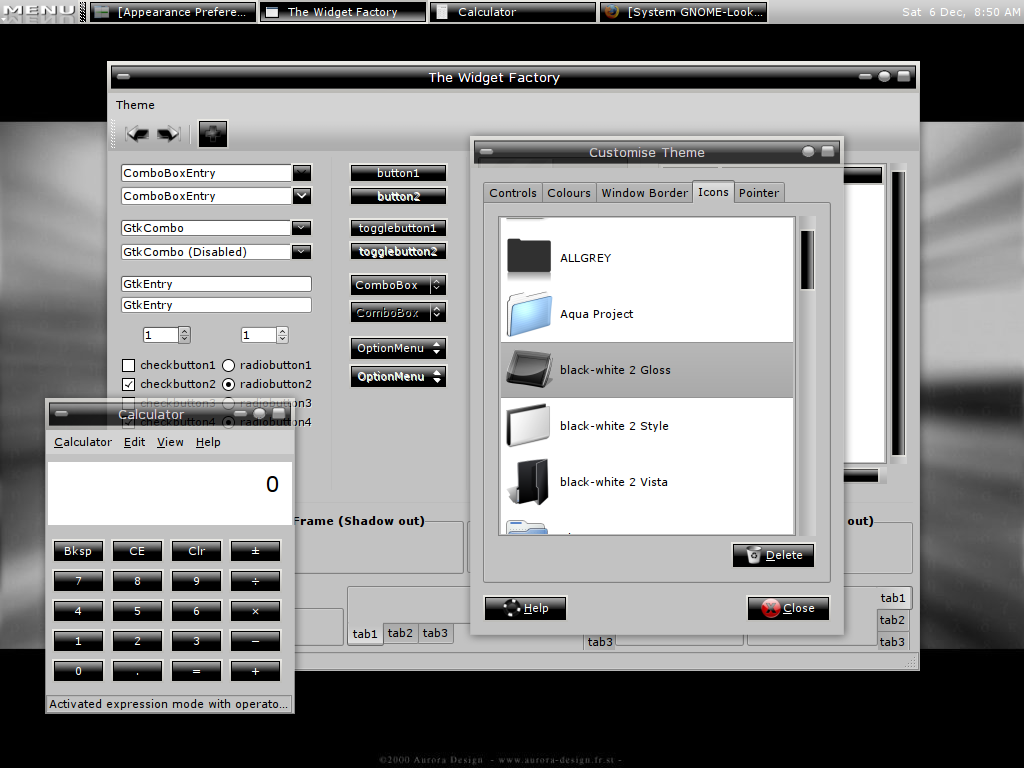Click the vertical scrollbar in Widget Factory right pane
This screenshot has width=1024, height=768.
click(899, 313)
